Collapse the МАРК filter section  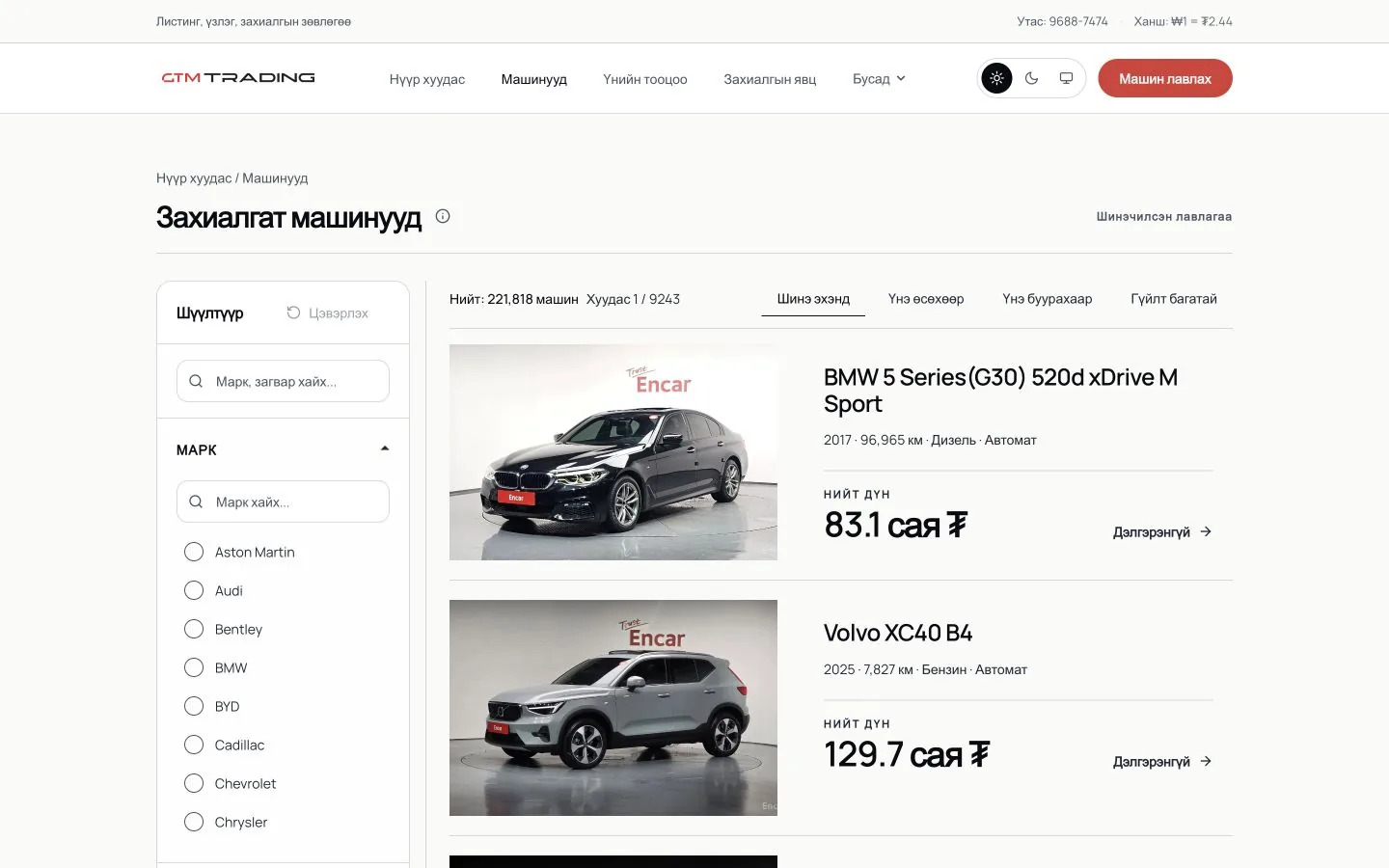point(385,448)
